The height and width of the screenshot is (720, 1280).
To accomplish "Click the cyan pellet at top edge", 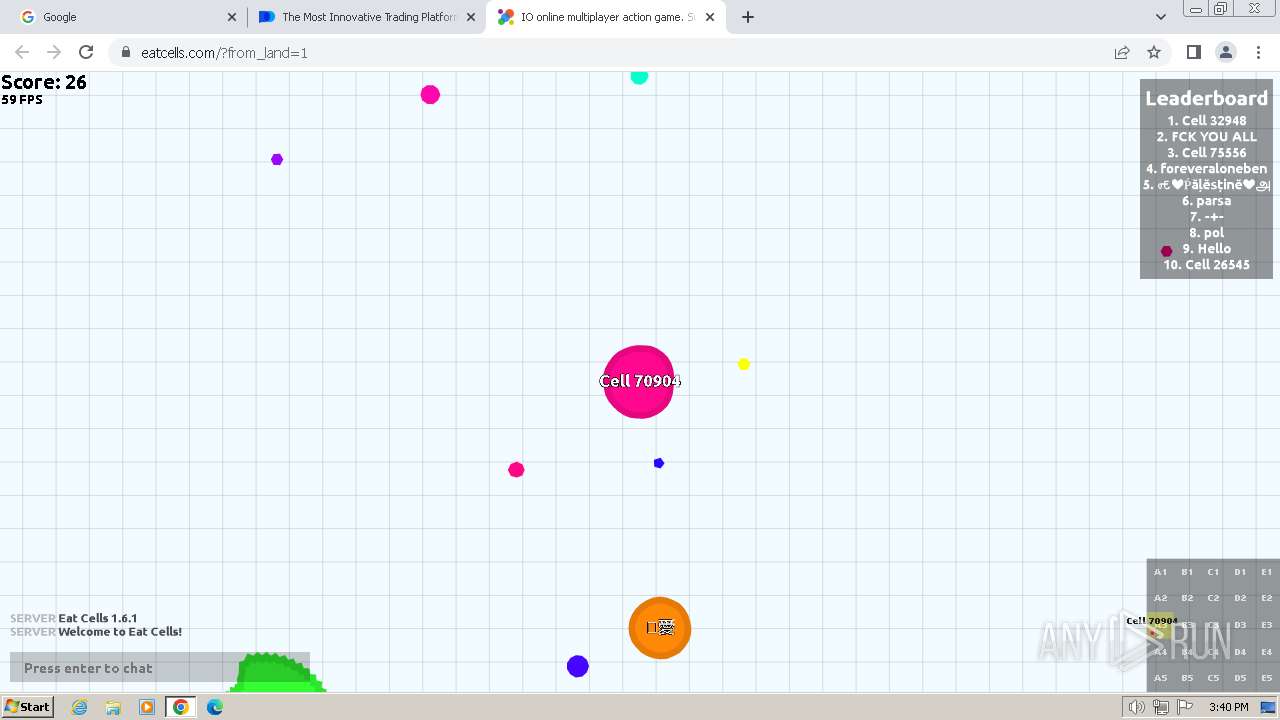I will (x=639, y=77).
